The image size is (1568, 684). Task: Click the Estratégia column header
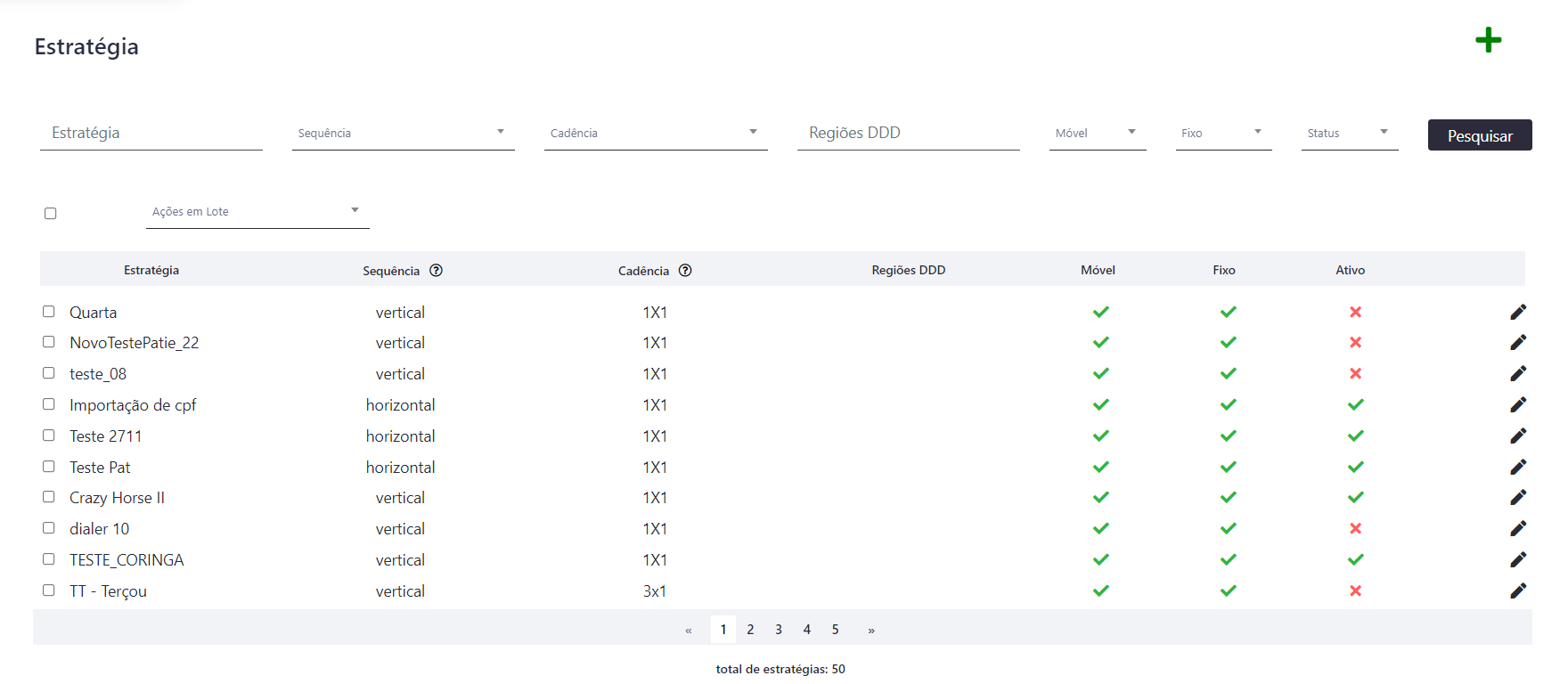point(151,270)
